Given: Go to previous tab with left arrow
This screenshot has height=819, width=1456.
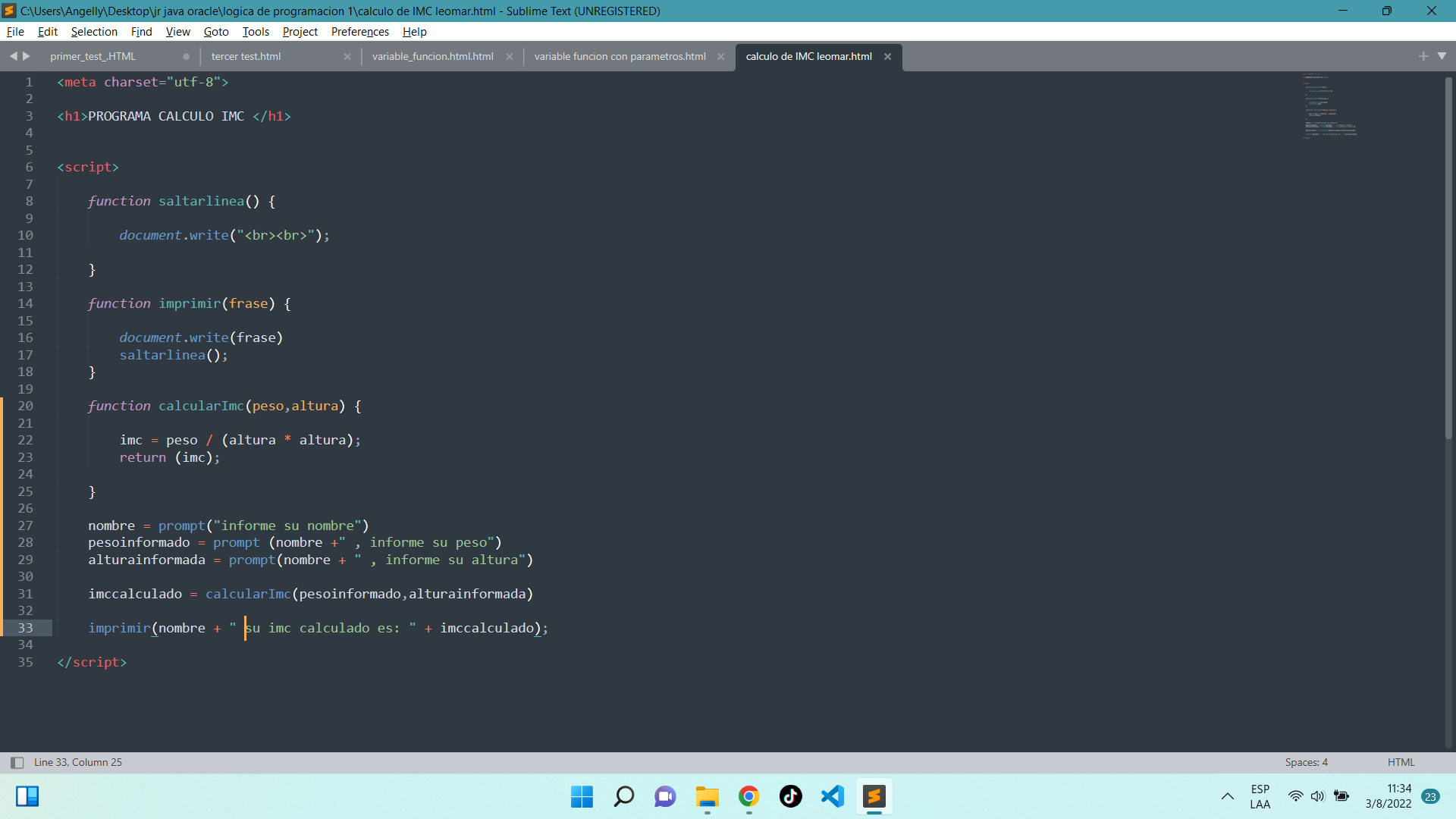Looking at the screenshot, I should [13, 56].
